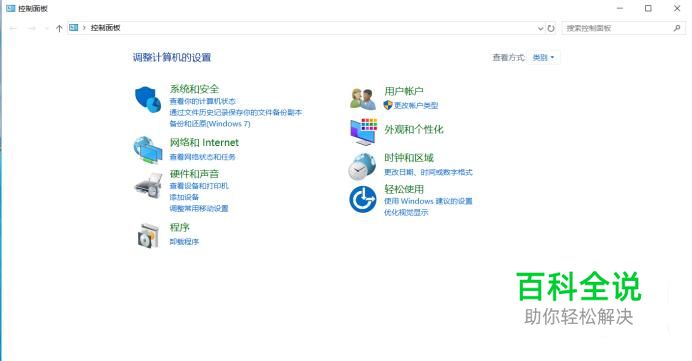This screenshot has height=361, width=692.
Task: Click 卸载程序 link
Action: [184, 242]
